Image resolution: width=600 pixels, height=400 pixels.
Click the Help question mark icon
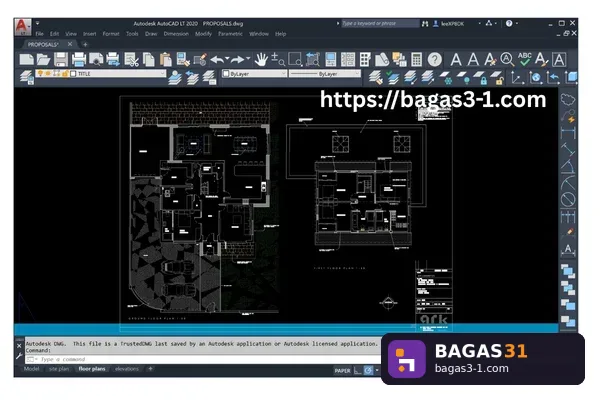click(434, 59)
